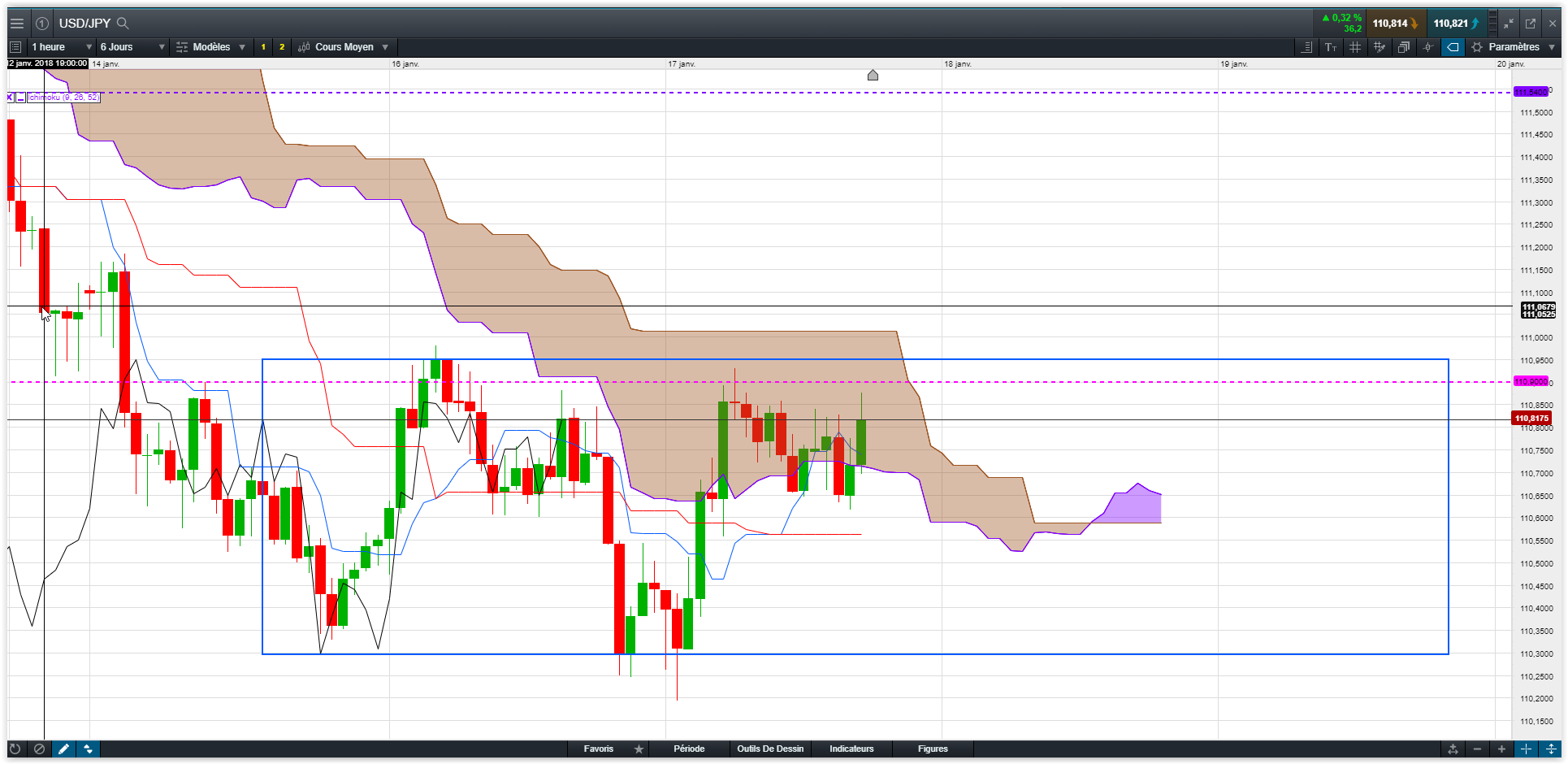Click the star favorites icon
The height and width of the screenshot is (764, 1568).
click(639, 749)
